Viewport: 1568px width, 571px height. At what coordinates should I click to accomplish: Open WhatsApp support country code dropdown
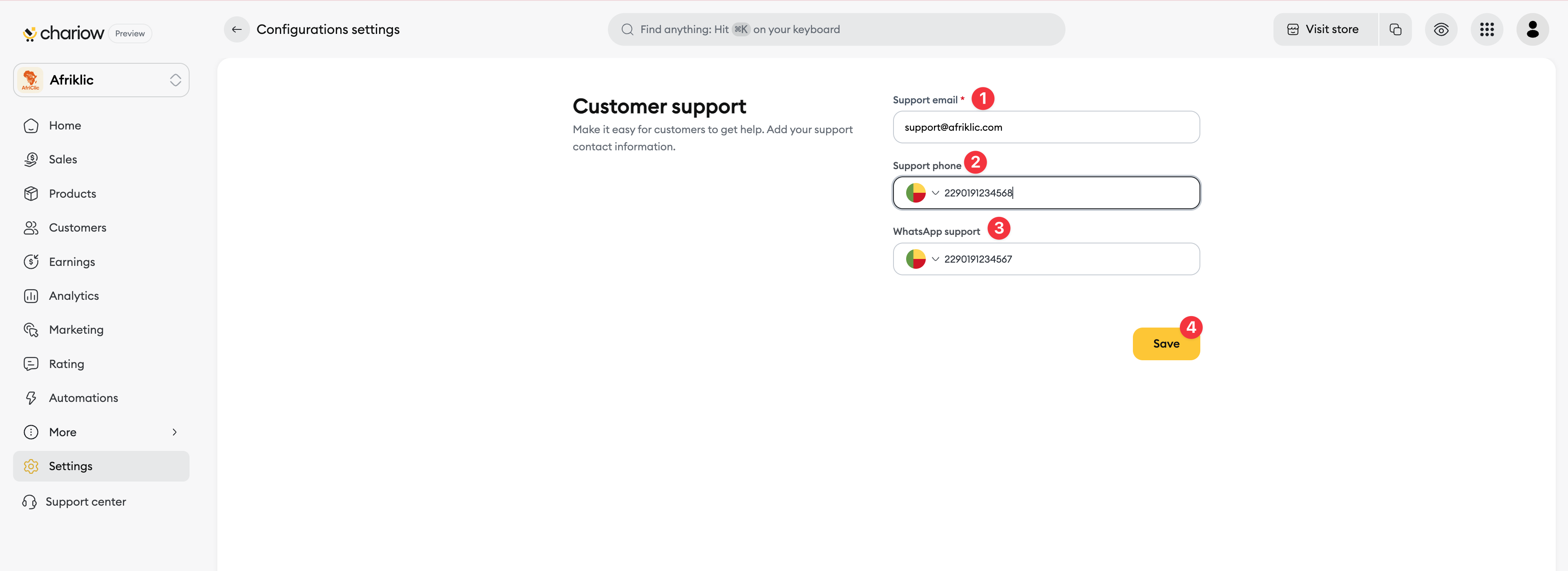pos(922,259)
